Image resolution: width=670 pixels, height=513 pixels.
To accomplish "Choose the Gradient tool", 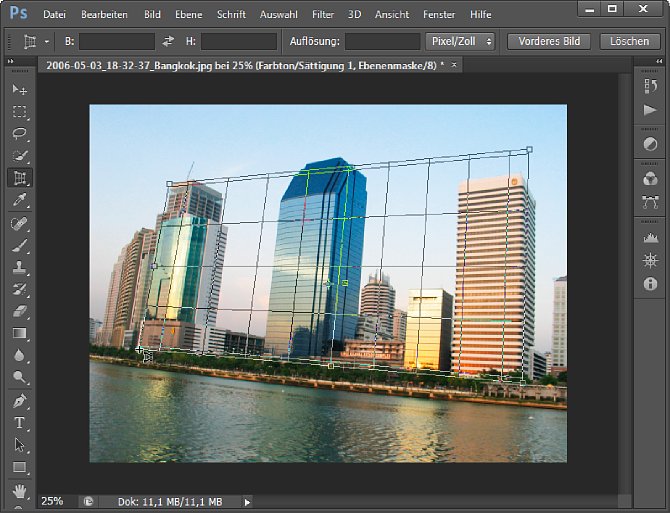I will [x=19, y=333].
